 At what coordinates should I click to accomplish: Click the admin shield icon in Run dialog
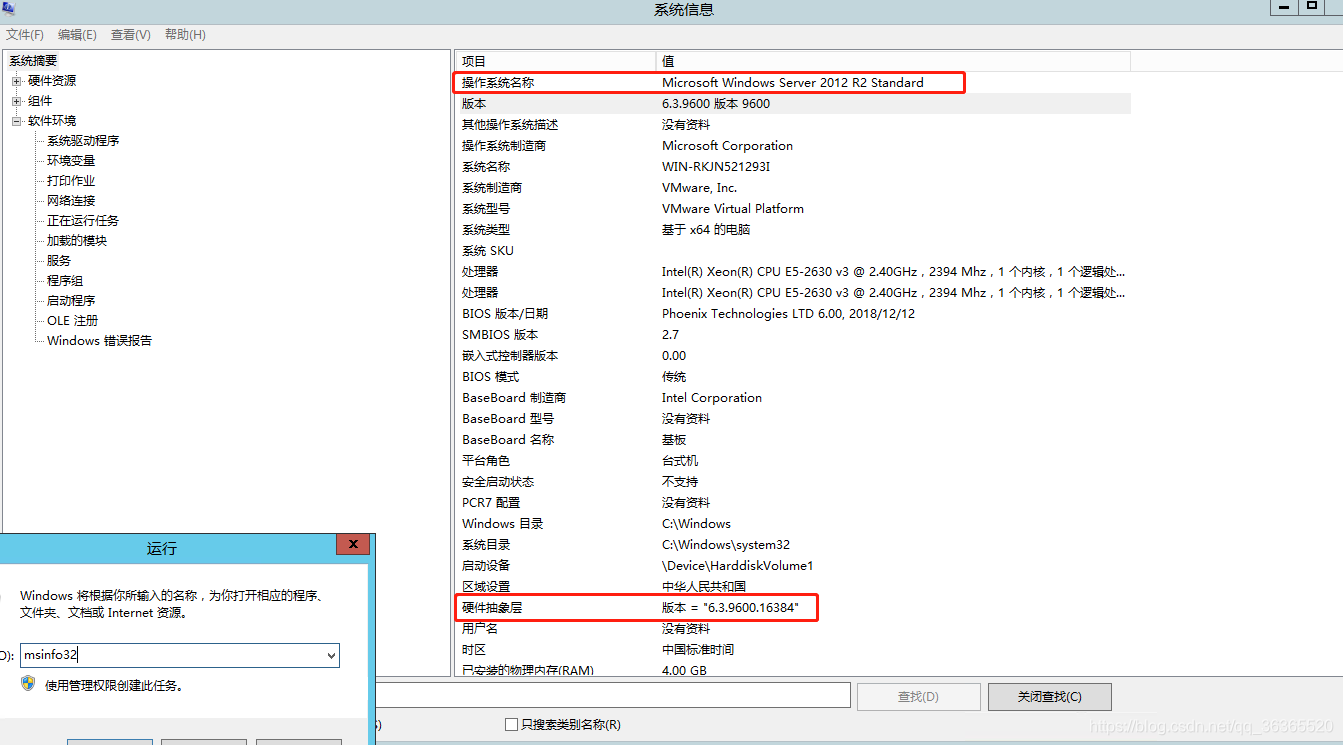point(28,684)
